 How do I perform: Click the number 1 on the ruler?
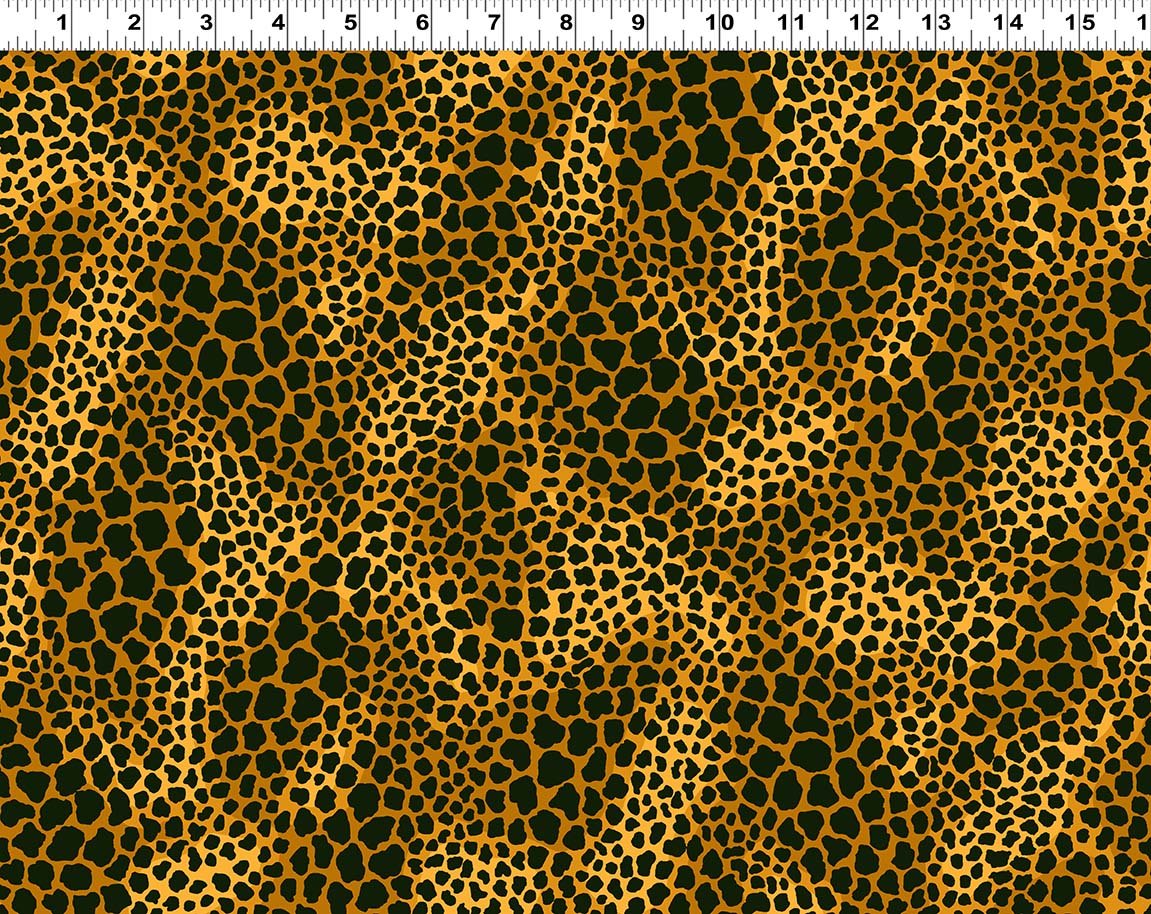62,22
